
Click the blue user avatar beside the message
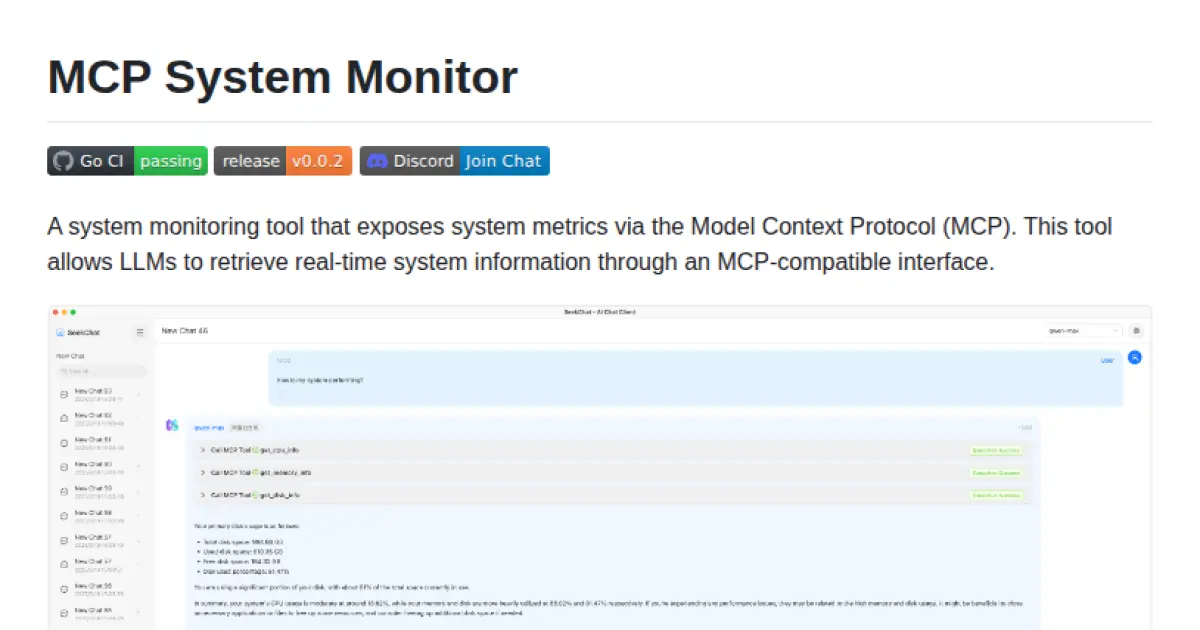coord(1135,357)
